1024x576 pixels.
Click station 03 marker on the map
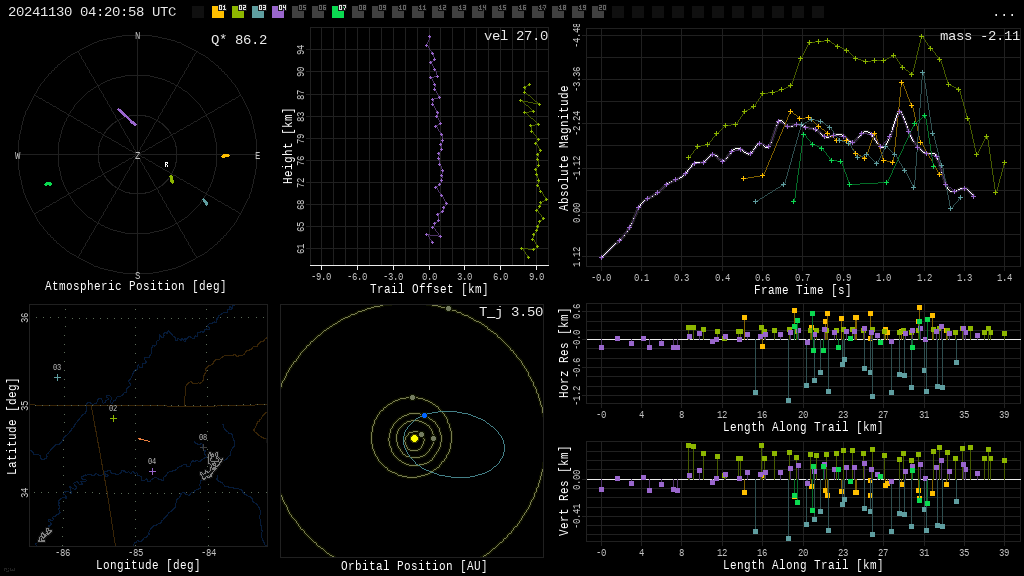[x=57, y=377]
